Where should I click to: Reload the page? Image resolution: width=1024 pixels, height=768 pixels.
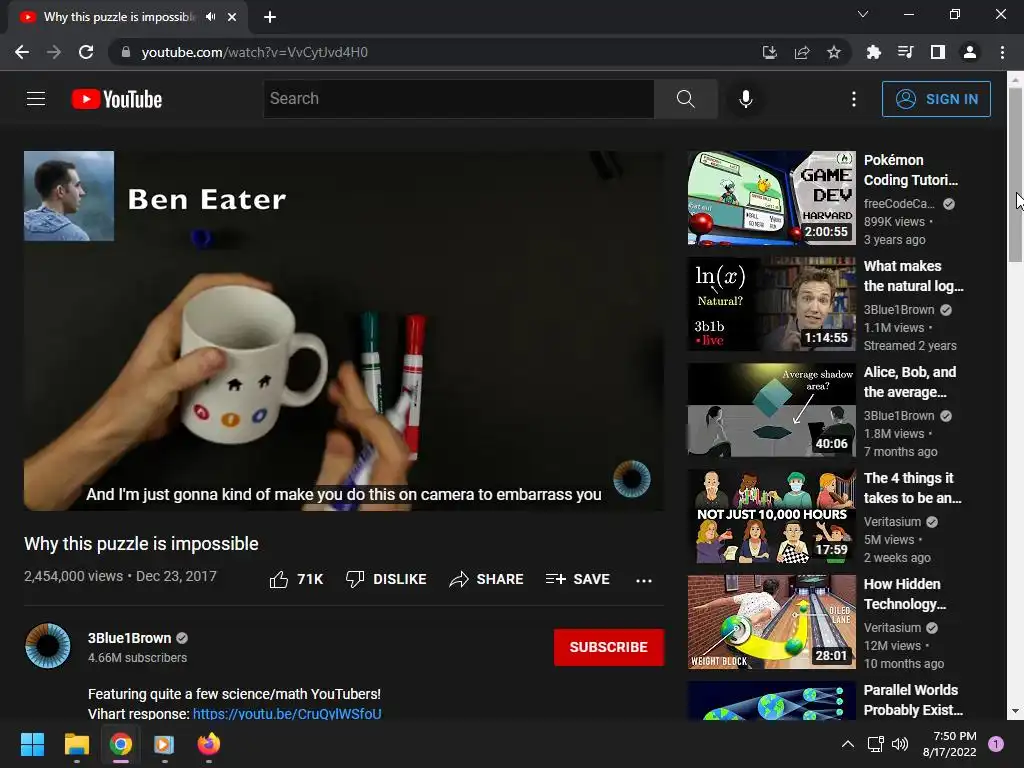point(86,52)
